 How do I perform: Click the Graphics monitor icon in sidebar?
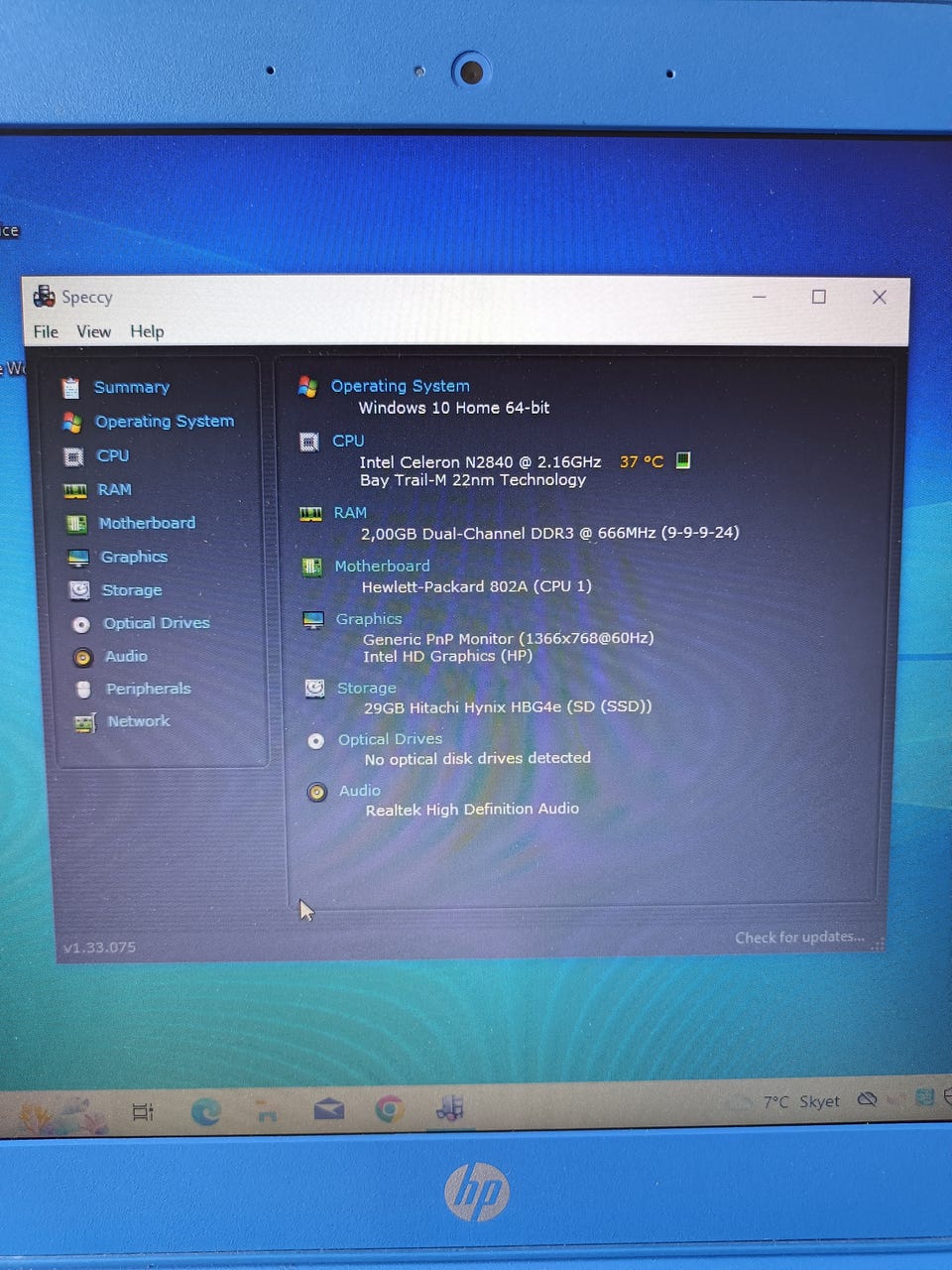click(x=78, y=557)
